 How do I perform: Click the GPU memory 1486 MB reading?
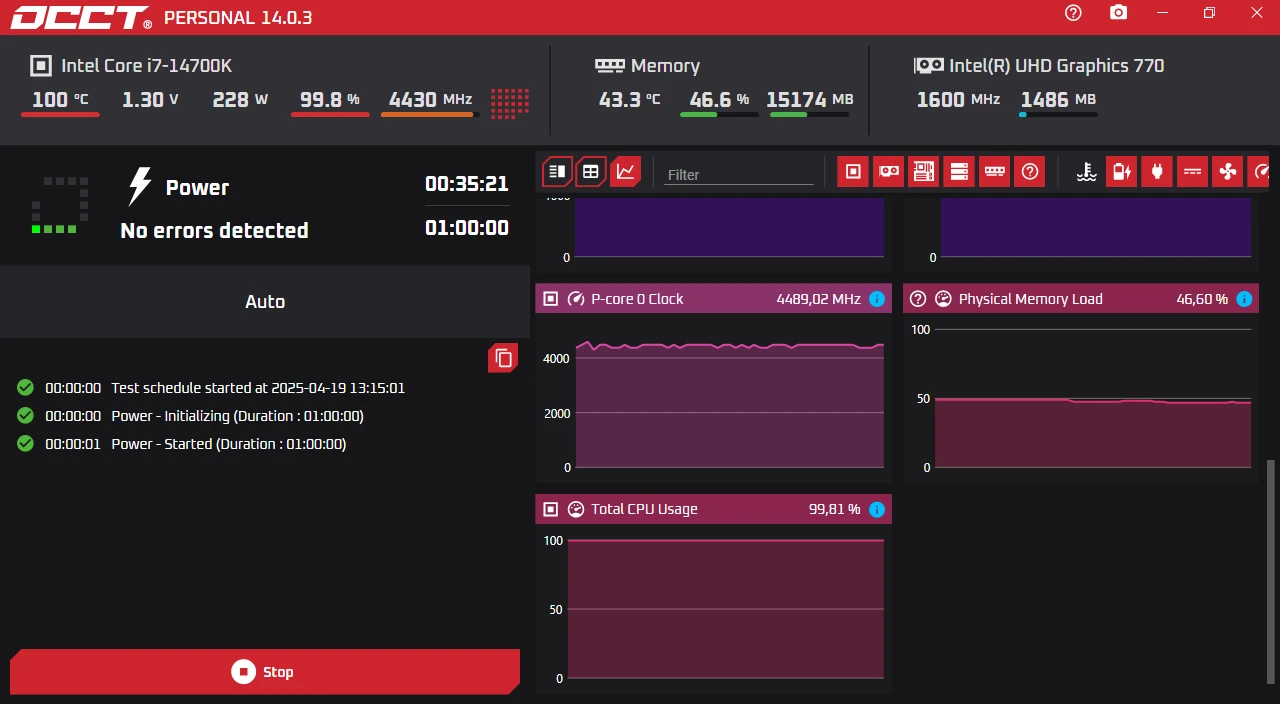click(x=1058, y=99)
